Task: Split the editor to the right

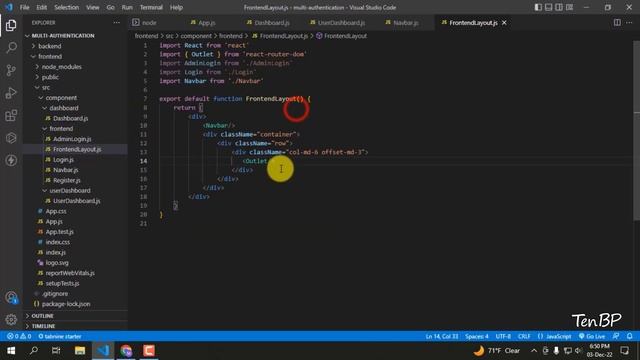Action: pos(617,23)
